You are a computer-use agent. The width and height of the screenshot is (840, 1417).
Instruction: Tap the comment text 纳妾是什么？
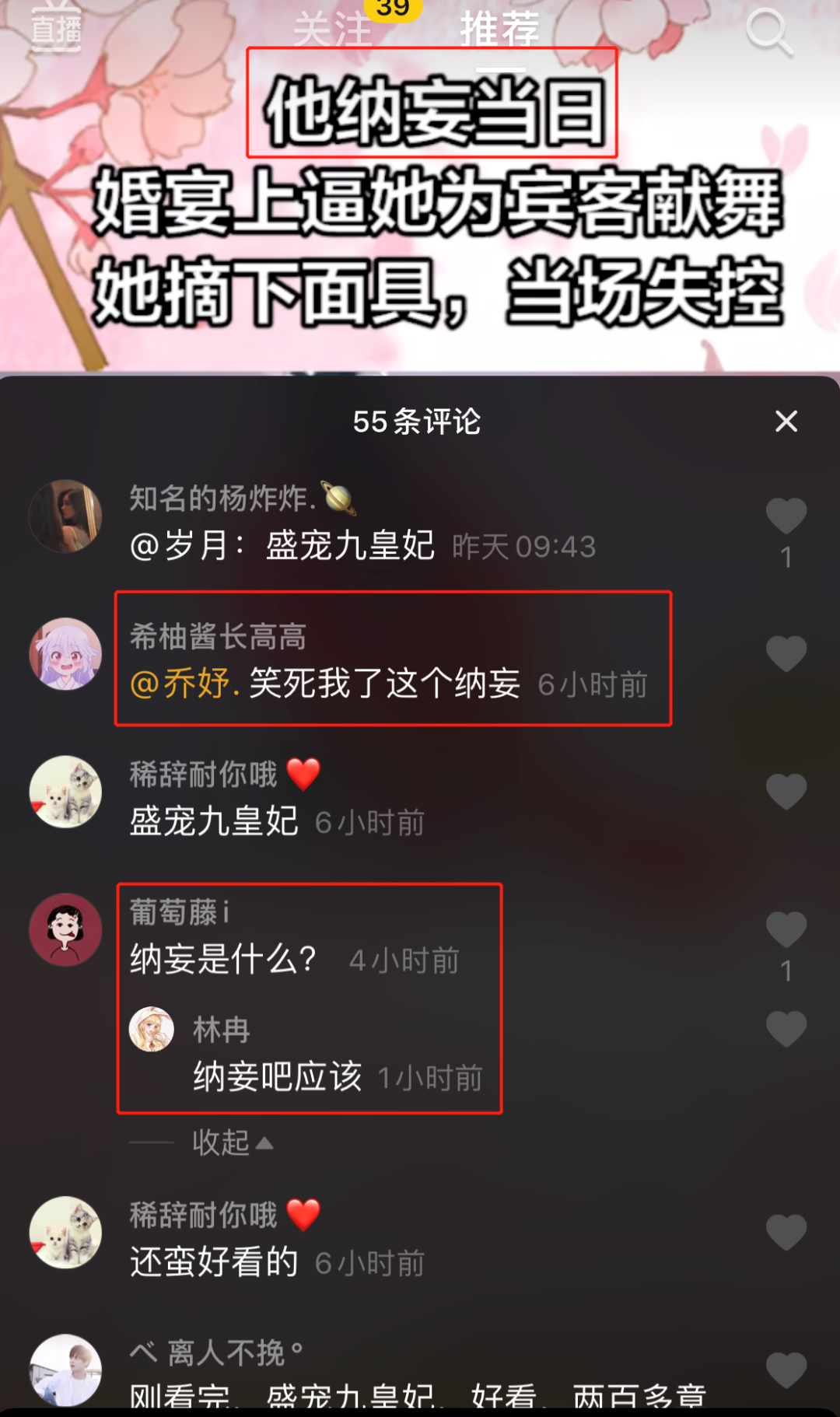coord(224,960)
